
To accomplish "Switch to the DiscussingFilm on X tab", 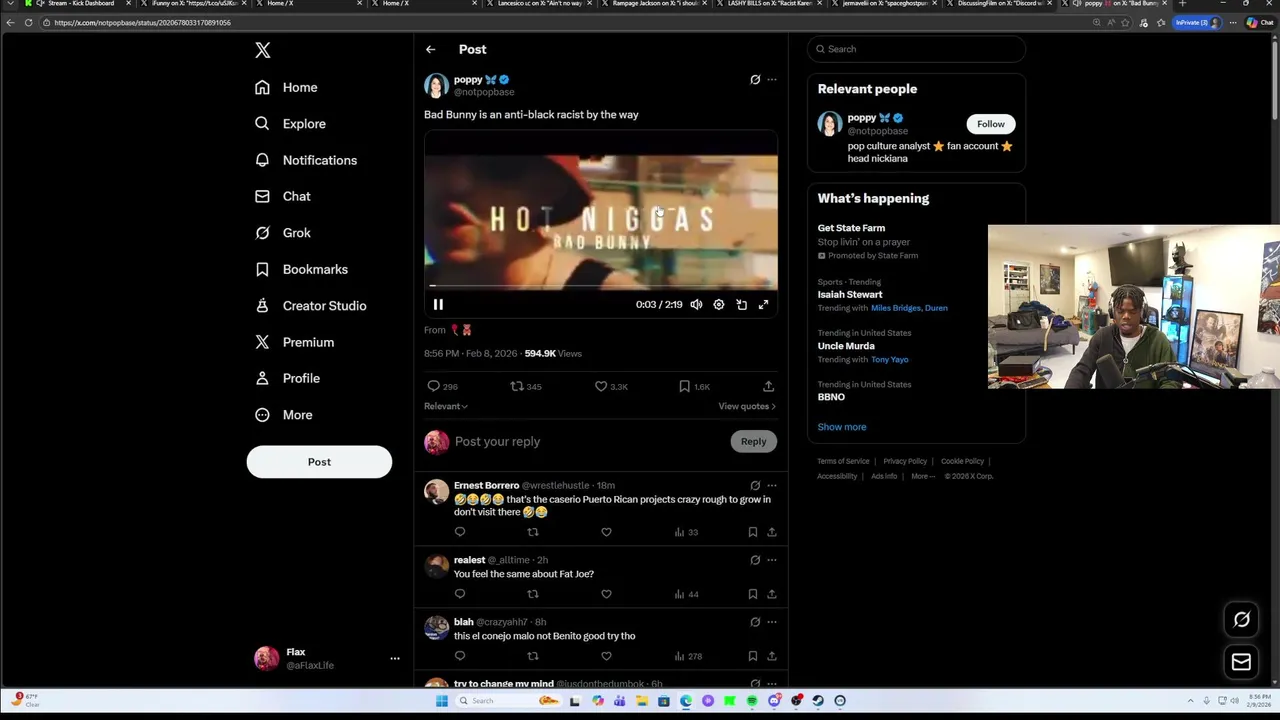I will [x=1000, y=4].
